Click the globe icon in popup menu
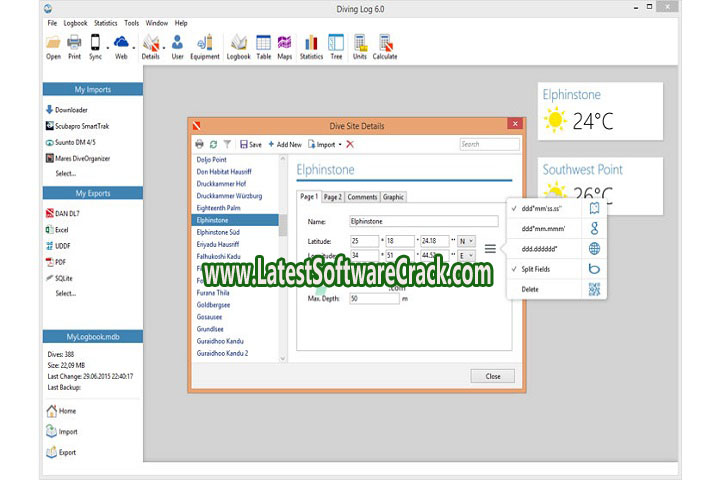This screenshot has width=720, height=480. (x=593, y=248)
